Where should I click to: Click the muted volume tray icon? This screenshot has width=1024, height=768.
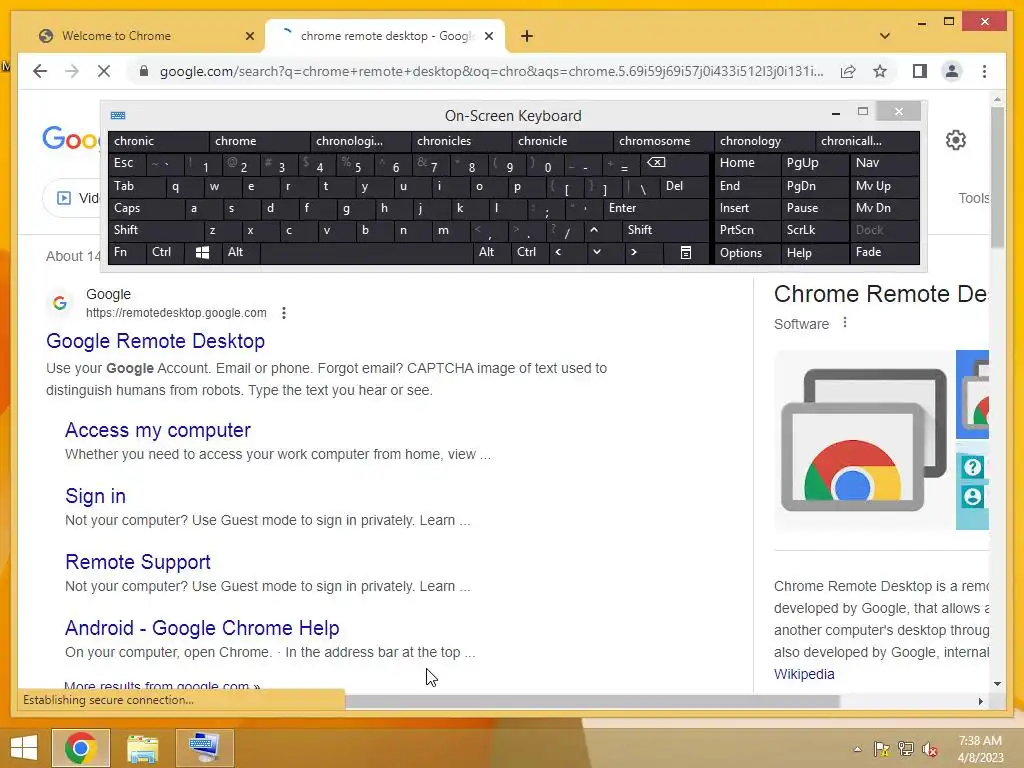point(929,750)
